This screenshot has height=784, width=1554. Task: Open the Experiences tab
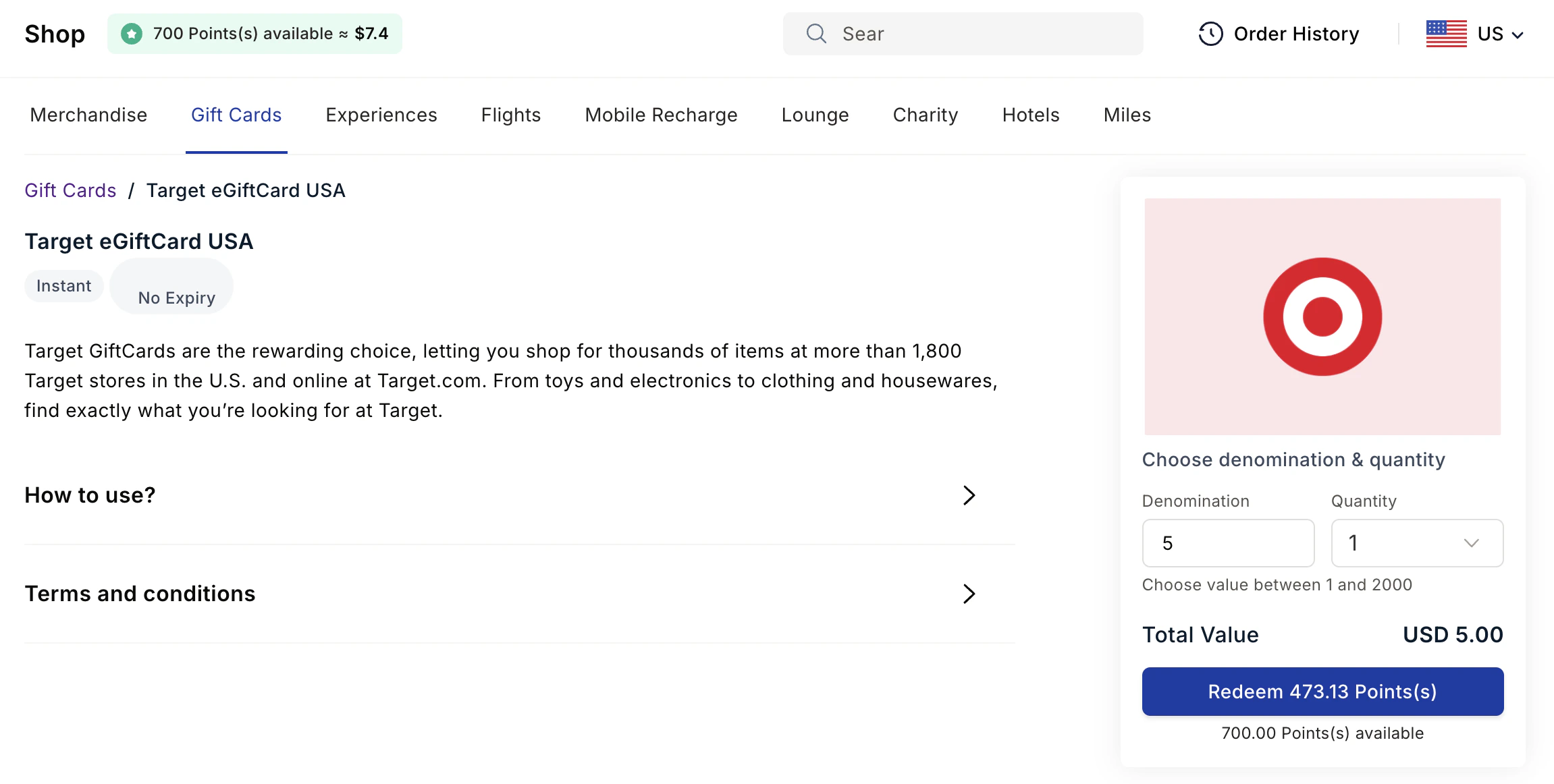coord(381,115)
